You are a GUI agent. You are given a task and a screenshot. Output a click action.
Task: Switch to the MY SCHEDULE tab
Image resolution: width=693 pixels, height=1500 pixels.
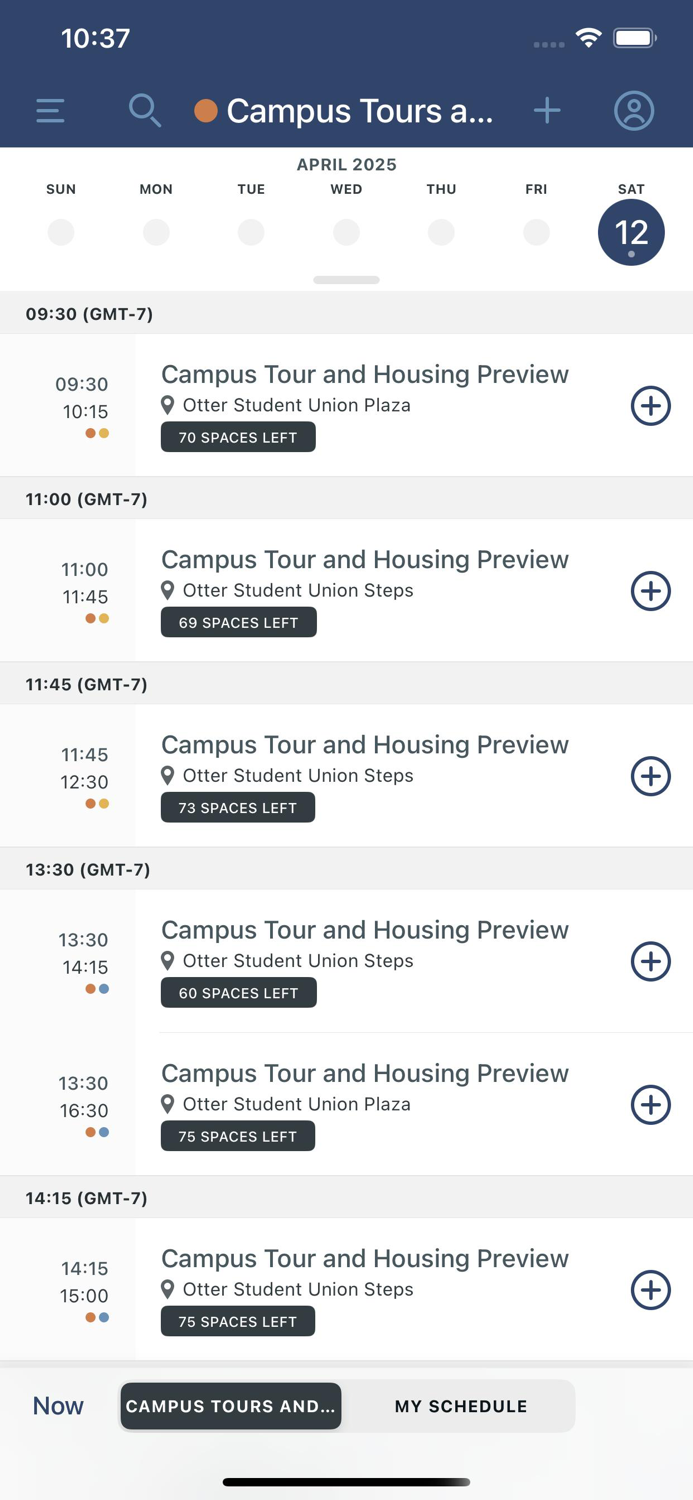click(460, 1406)
